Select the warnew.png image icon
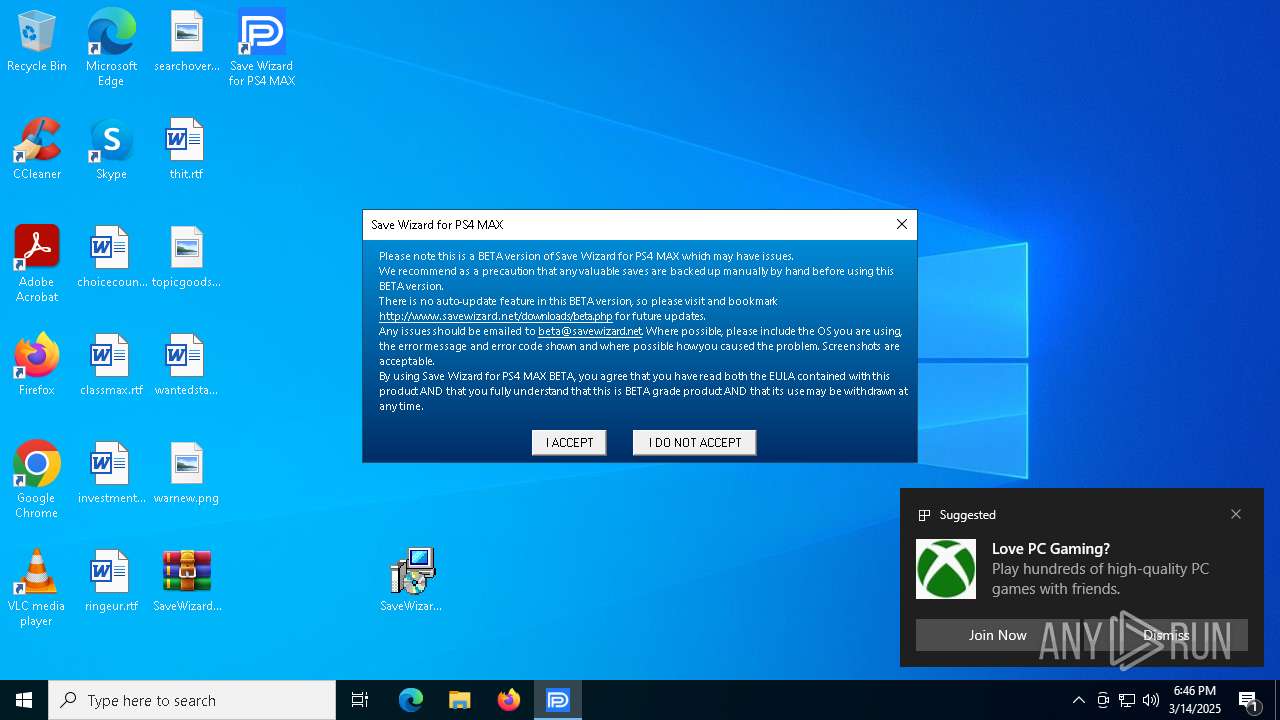 [186, 474]
